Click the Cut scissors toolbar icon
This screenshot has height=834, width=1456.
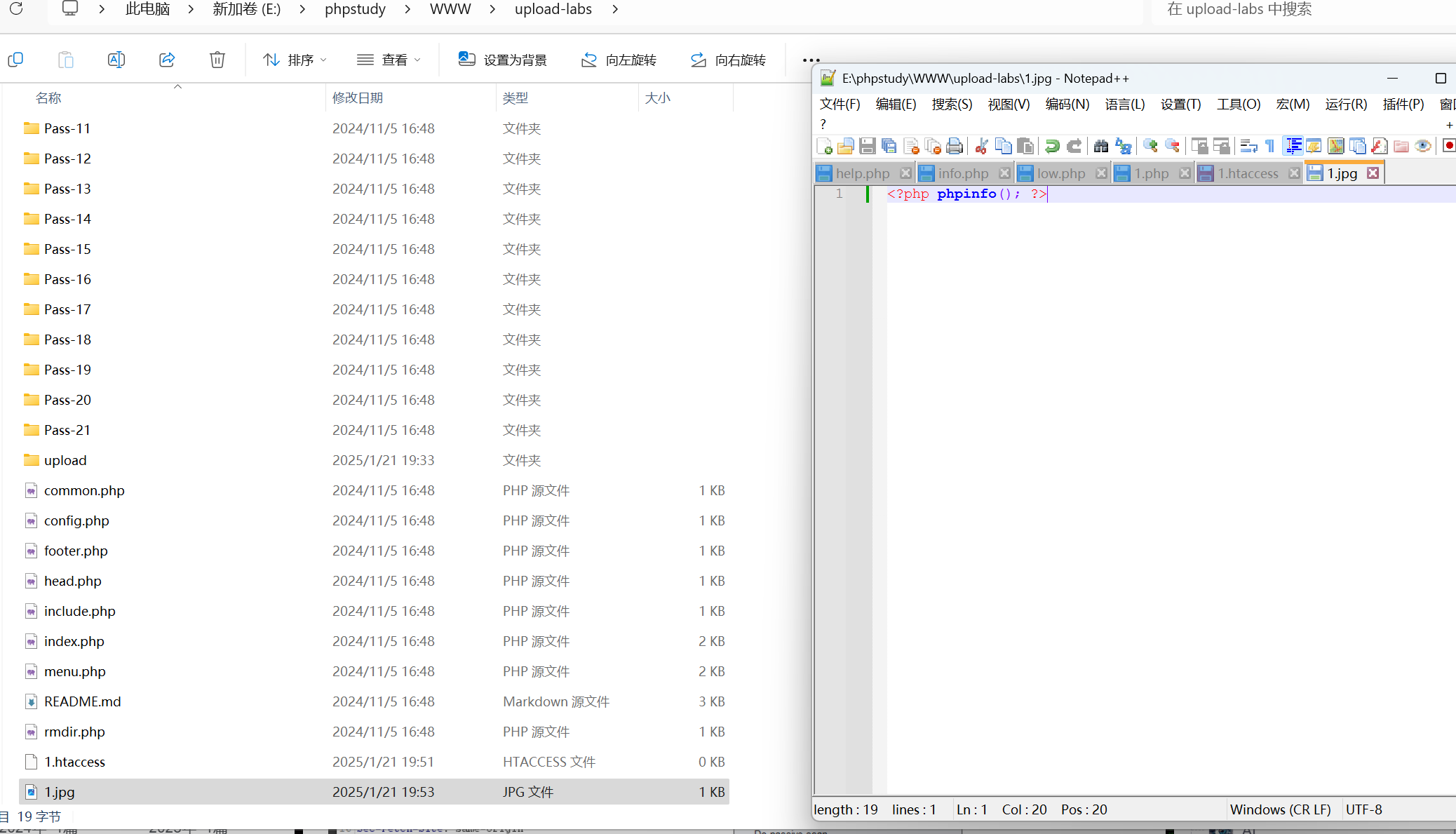(981, 146)
